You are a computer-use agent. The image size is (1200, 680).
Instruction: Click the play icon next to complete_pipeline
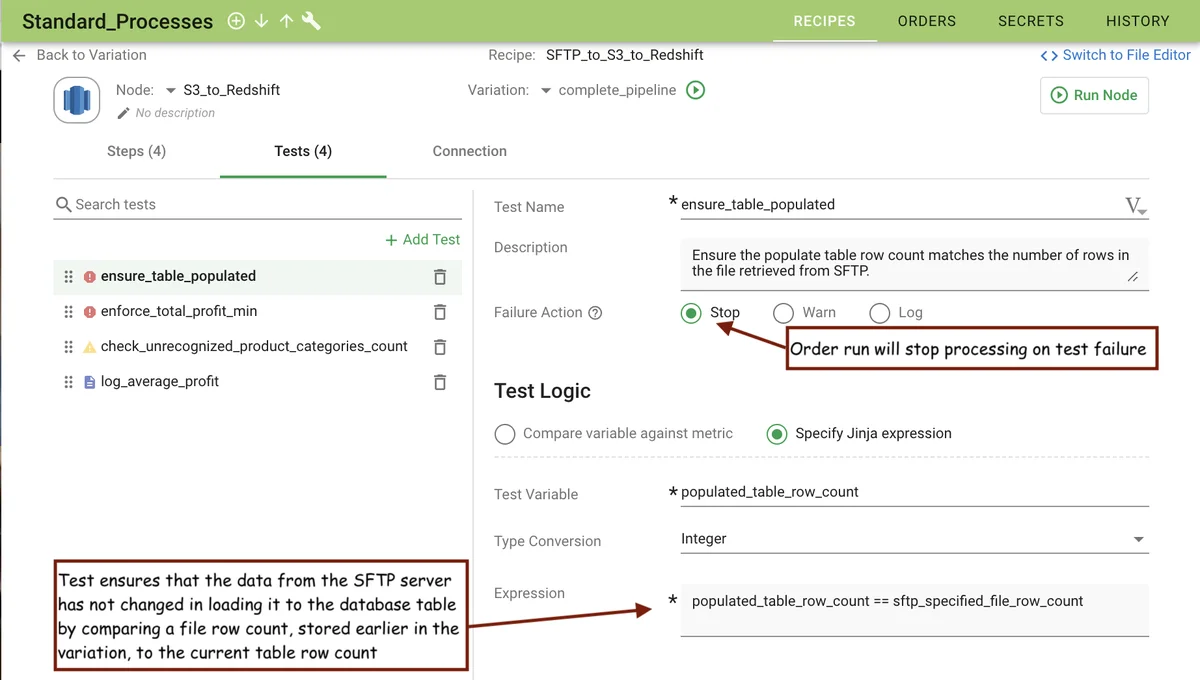pos(696,90)
